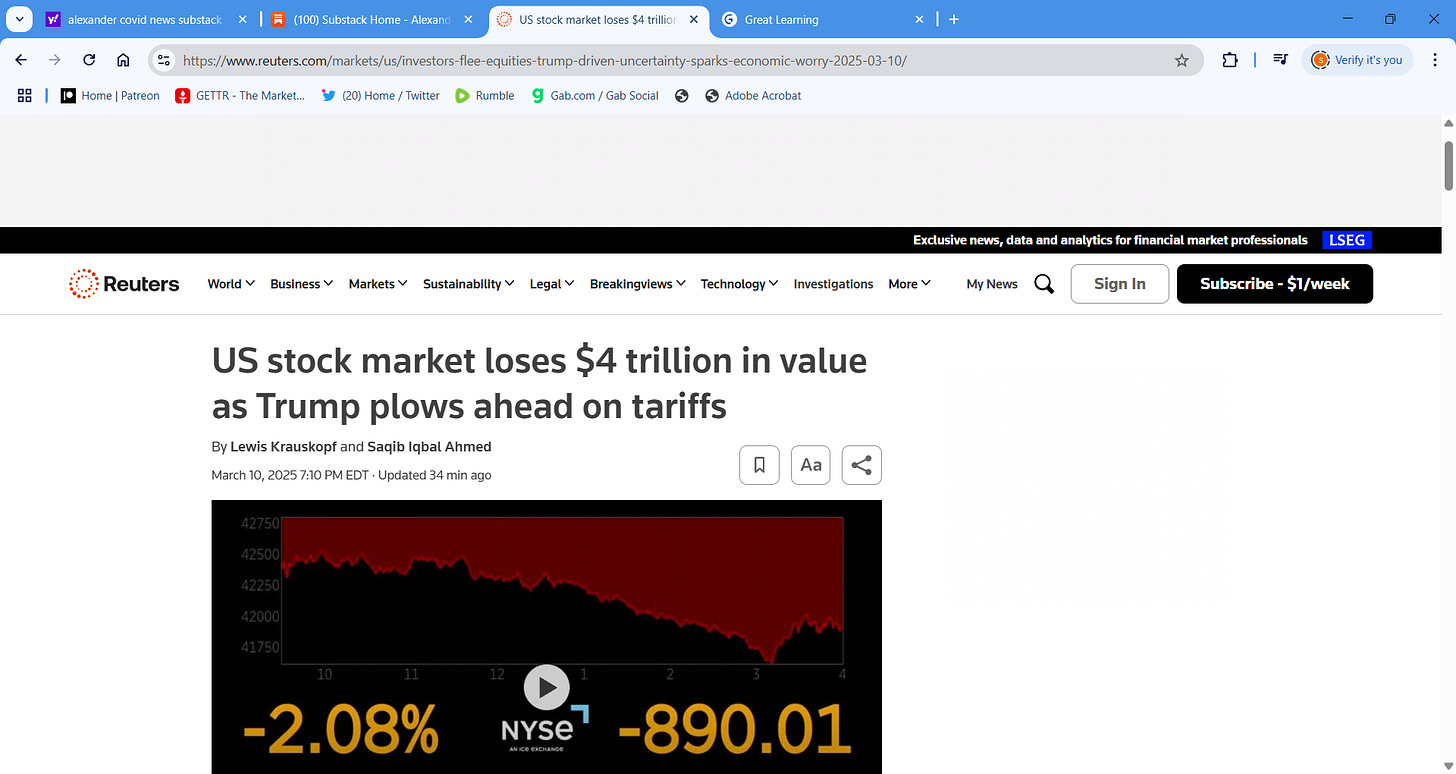Click the page vertical scrollbar thumb
Screen dimensions: 1456x774
[x=1448, y=165]
